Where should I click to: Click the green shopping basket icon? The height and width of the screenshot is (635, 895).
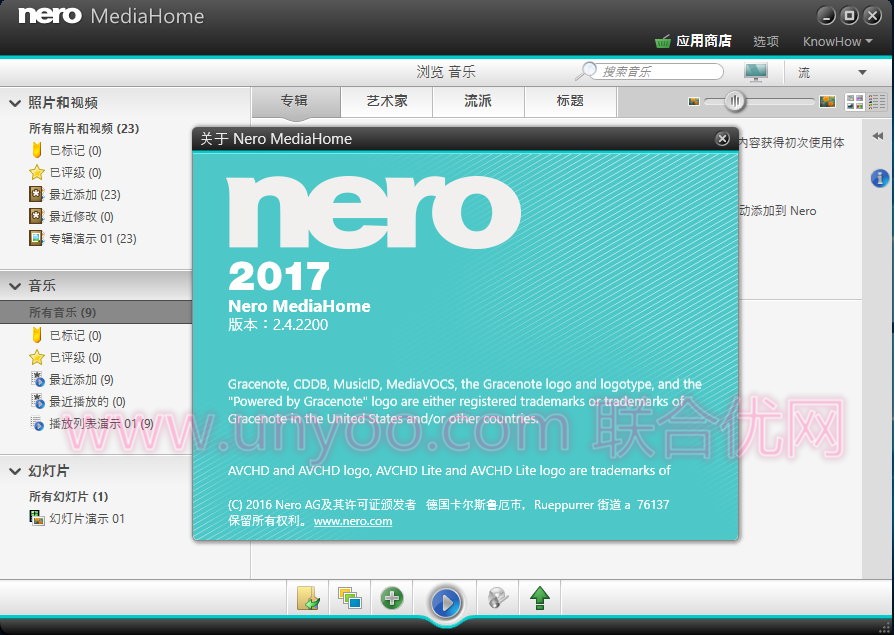coord(663,41)
